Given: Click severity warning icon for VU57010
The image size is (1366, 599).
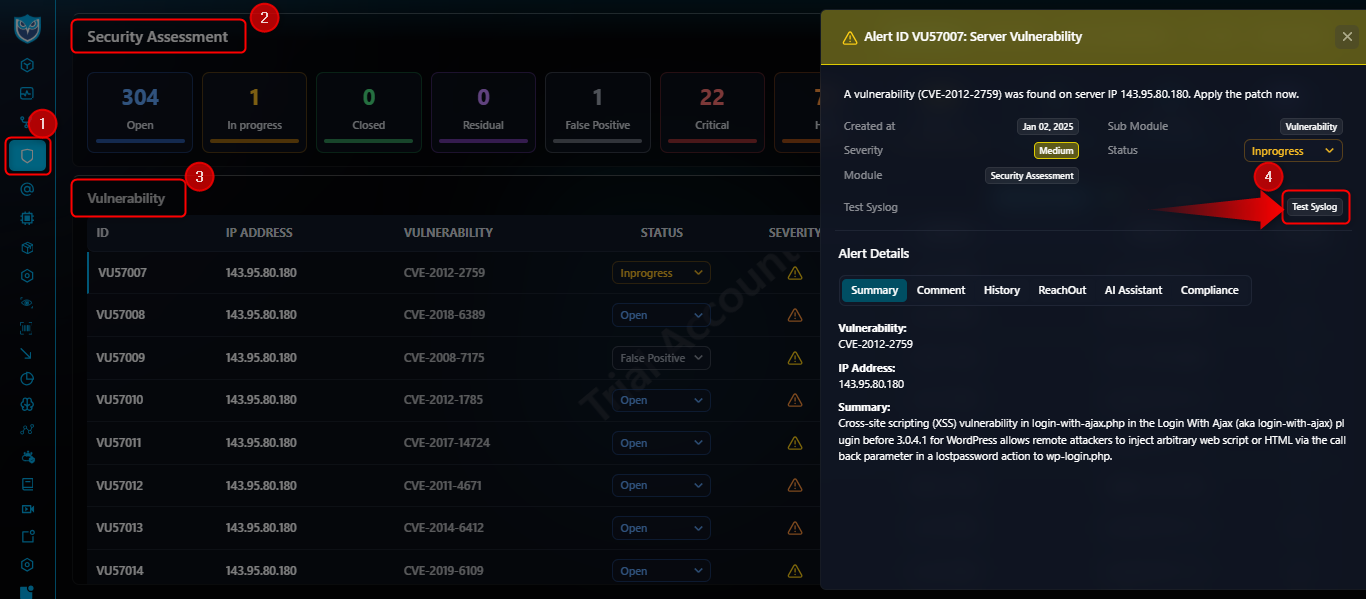Looking at the screenshot, I should 795,400.
